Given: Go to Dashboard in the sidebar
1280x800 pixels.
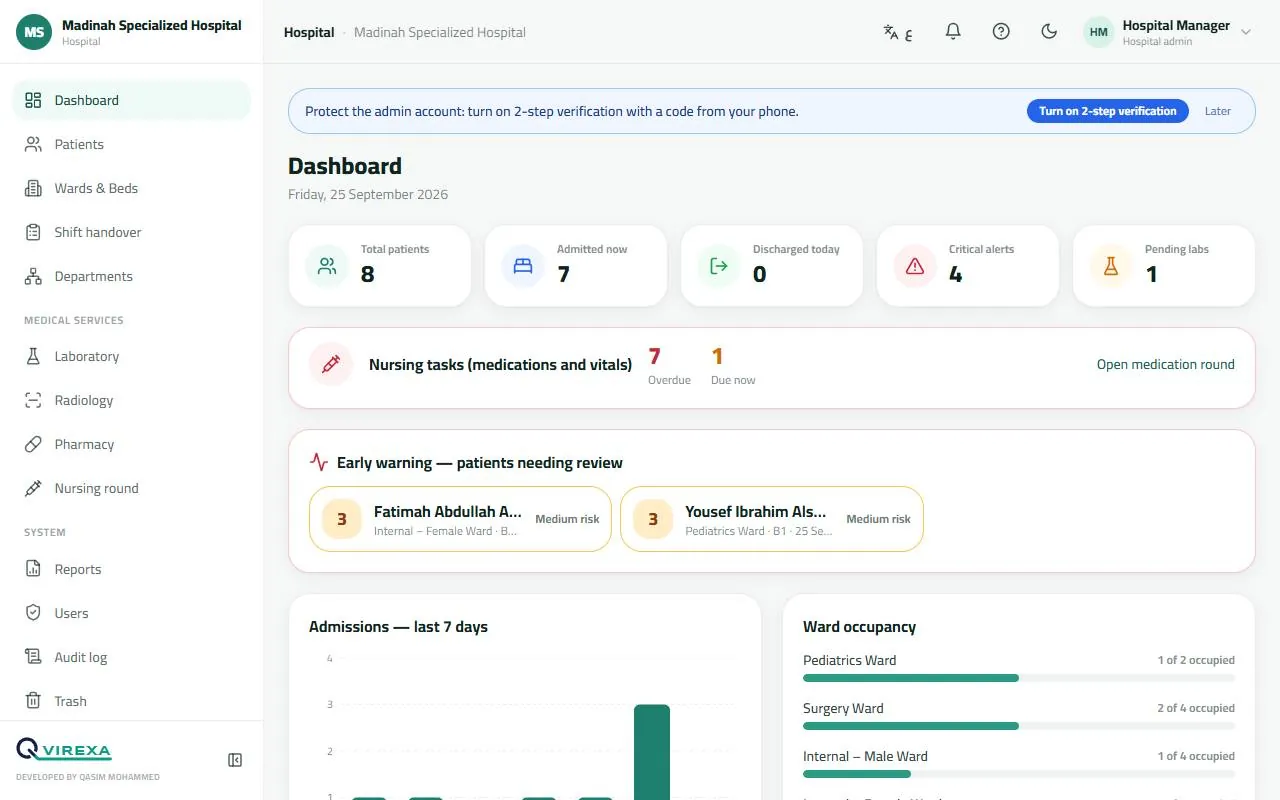Looking at the screenshot, I should 132,100.
